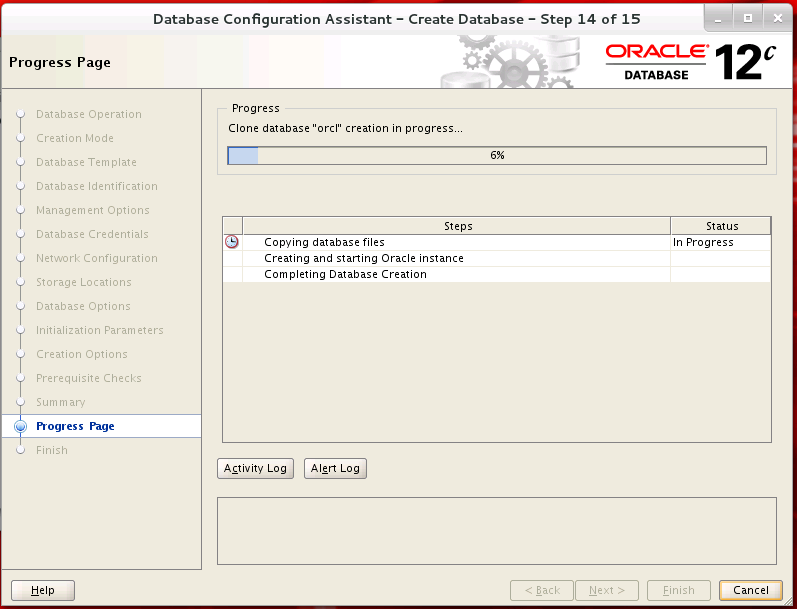
Task: Click the Status column header
Action: 721,226
